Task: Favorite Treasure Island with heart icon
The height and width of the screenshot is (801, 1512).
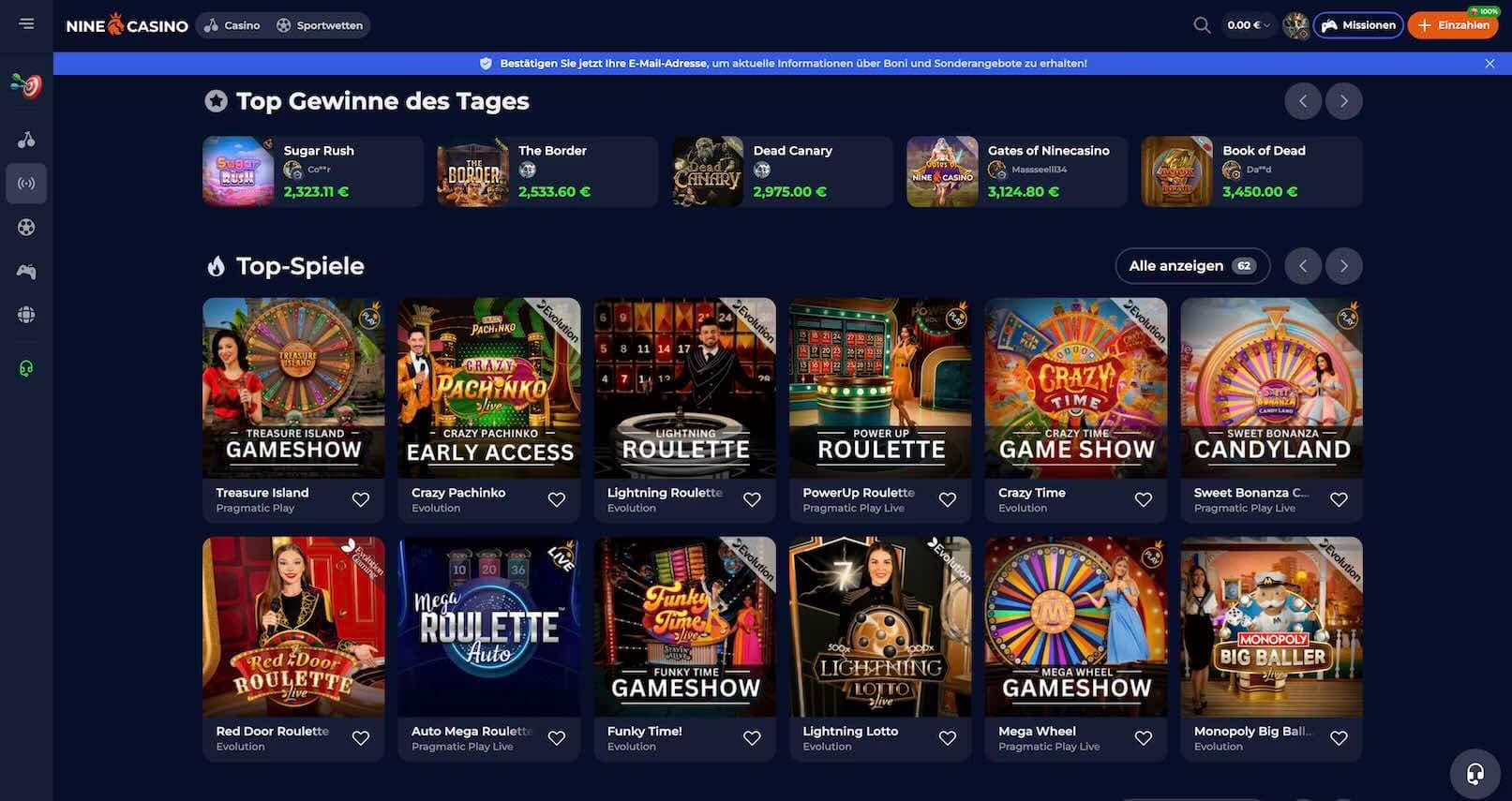Action: [361, 500]
